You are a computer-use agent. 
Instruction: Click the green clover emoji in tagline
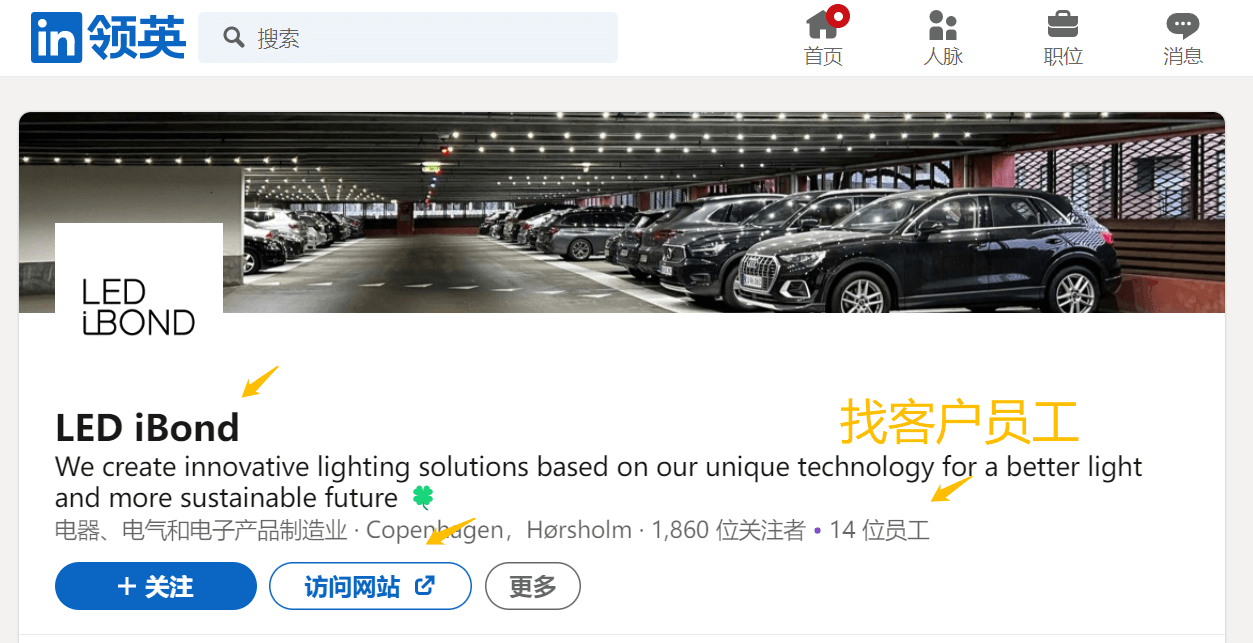[422, 497]
